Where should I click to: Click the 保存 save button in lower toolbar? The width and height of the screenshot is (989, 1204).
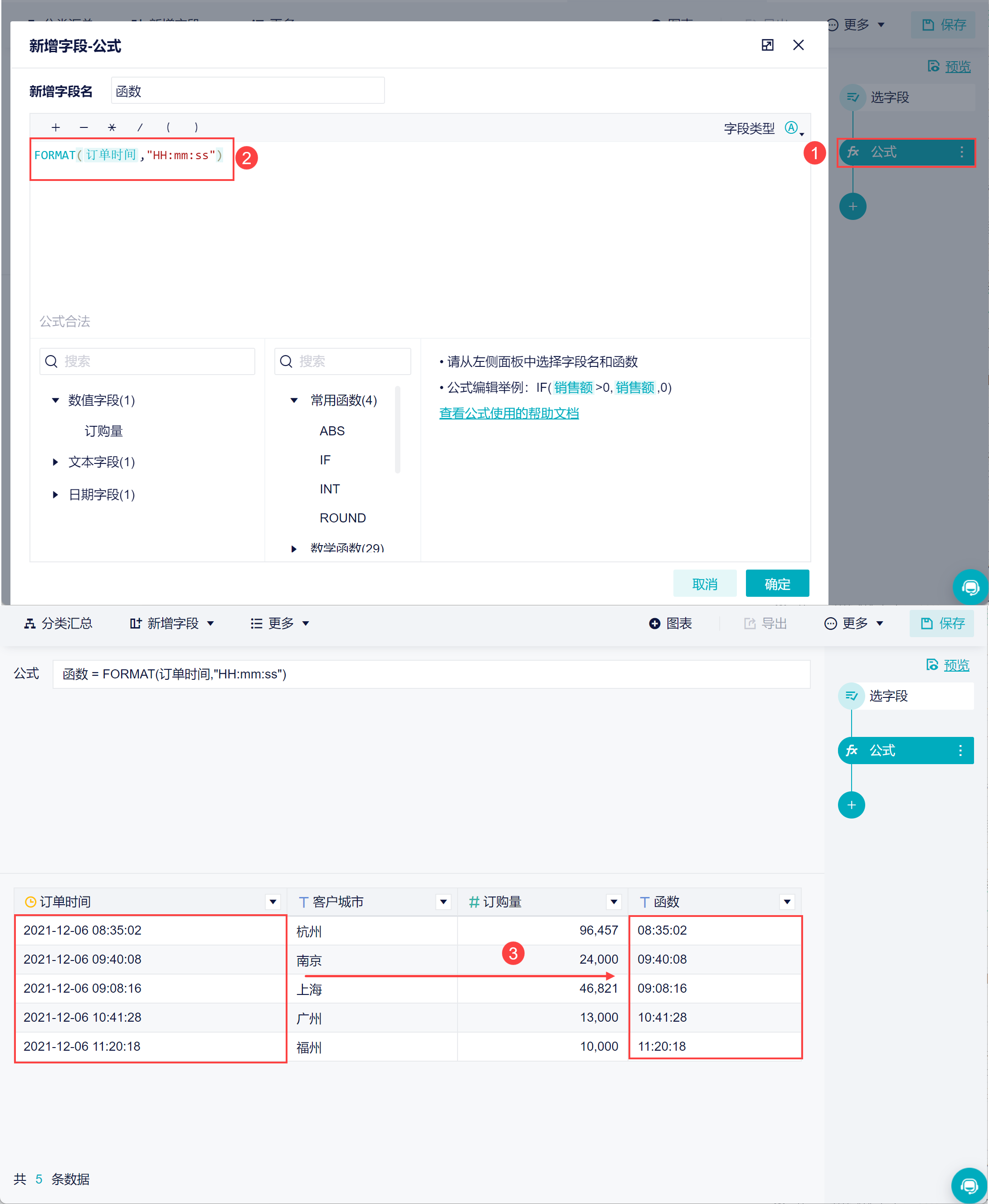pos(942,624)
